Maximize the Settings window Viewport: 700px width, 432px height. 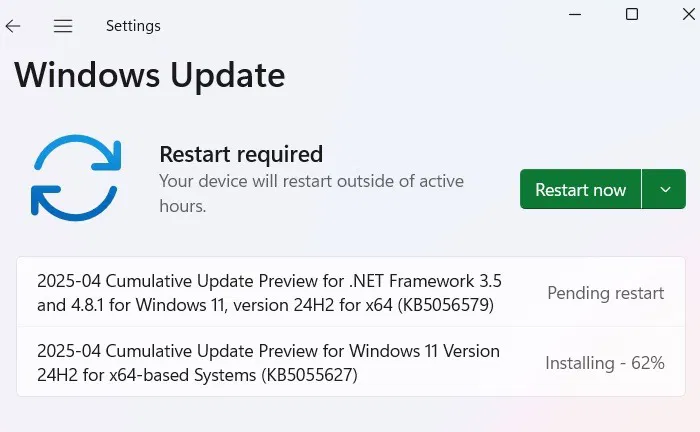[x=632, y=14]
